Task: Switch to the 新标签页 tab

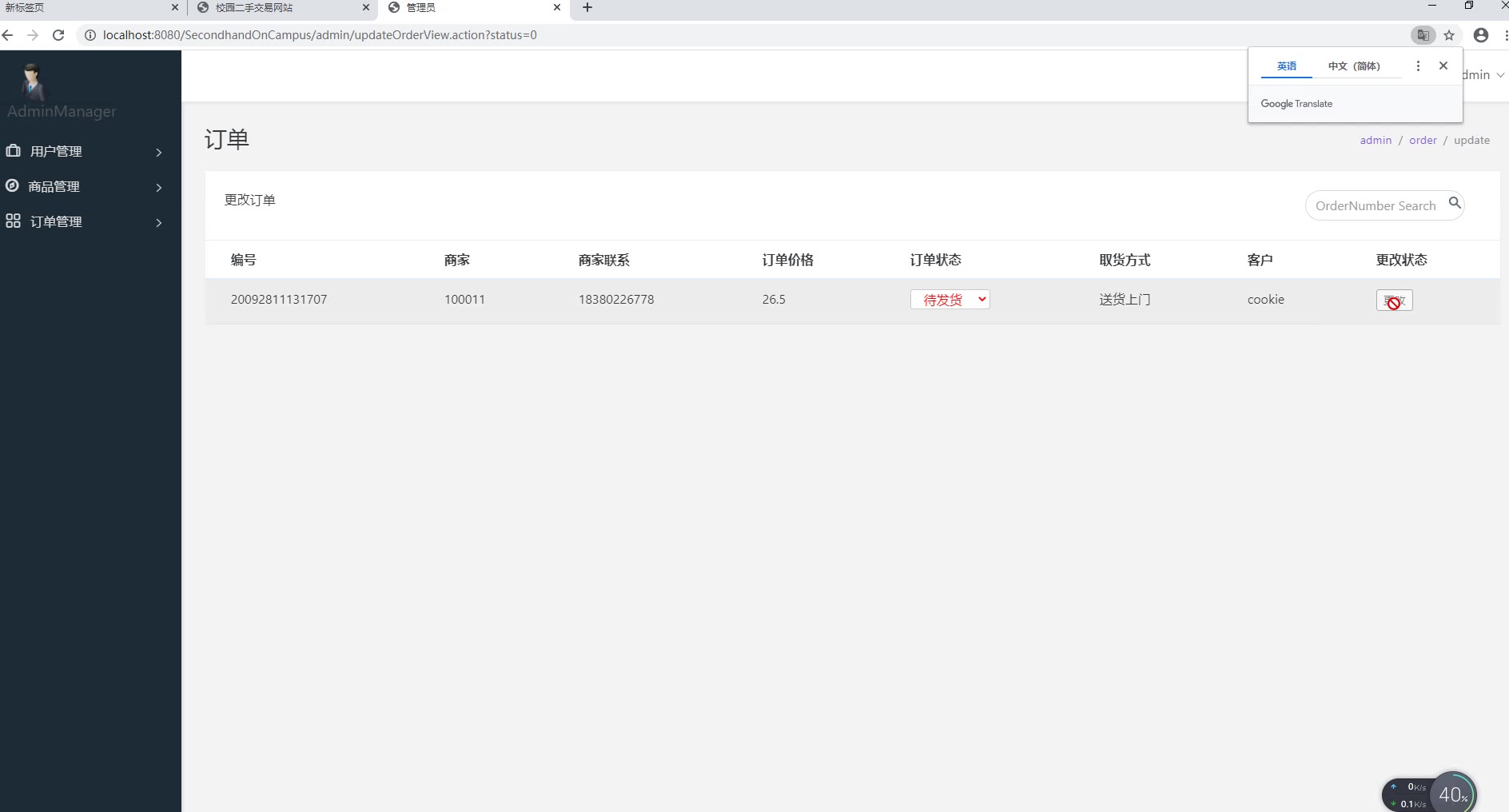Action: [x=92, y=8]
